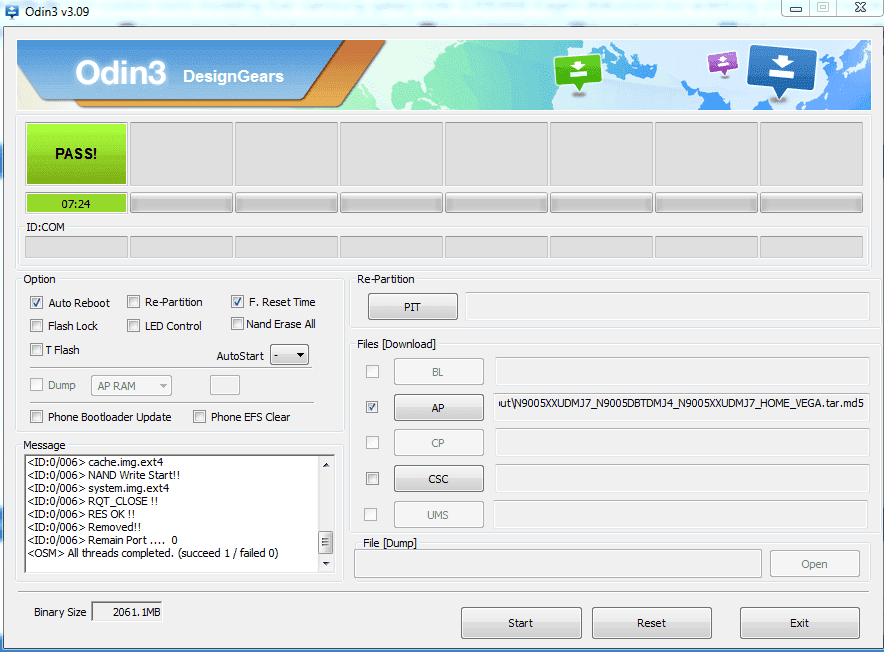This screenshot has width=884, height=652.
Task: Select the 'NAND Write Start!!' log line
Action: pyautogui.click(x=104, y=475)
